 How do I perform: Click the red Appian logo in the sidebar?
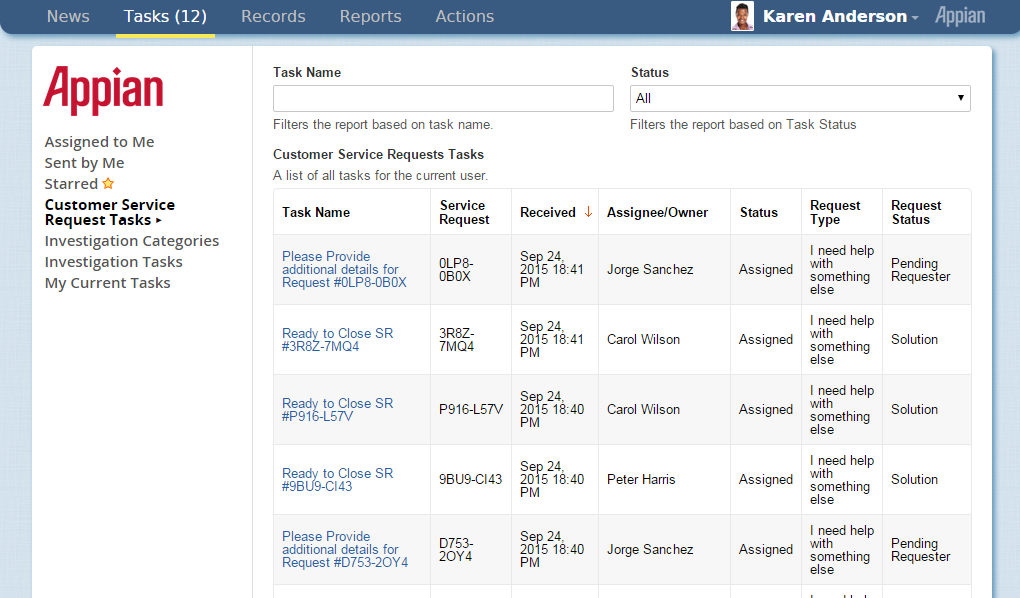[103, 90]
